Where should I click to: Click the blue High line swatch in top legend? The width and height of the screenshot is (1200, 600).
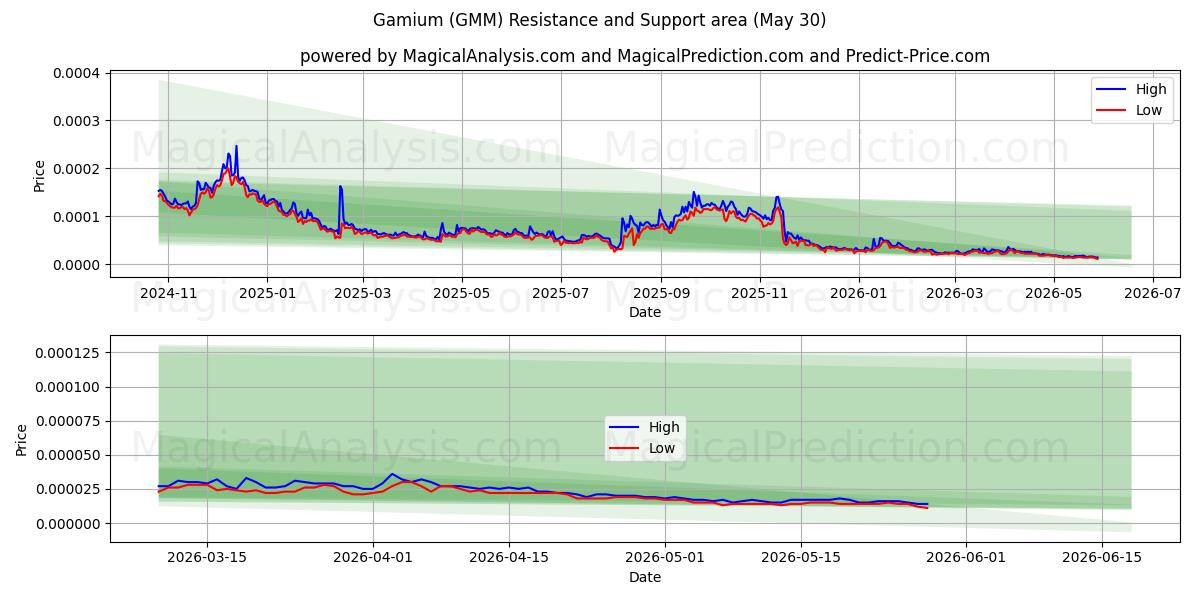1111,89
